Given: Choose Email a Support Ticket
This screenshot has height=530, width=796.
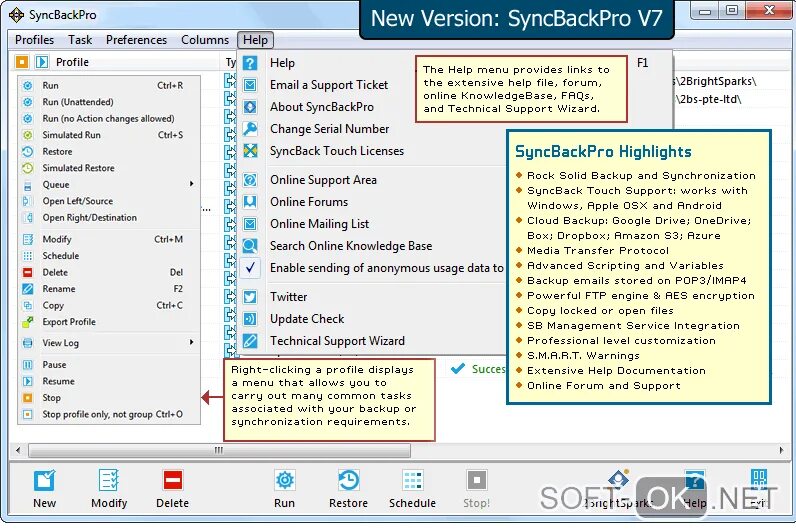Looking at the screenshot, I should pyautogui.click(x=329, y=85).
